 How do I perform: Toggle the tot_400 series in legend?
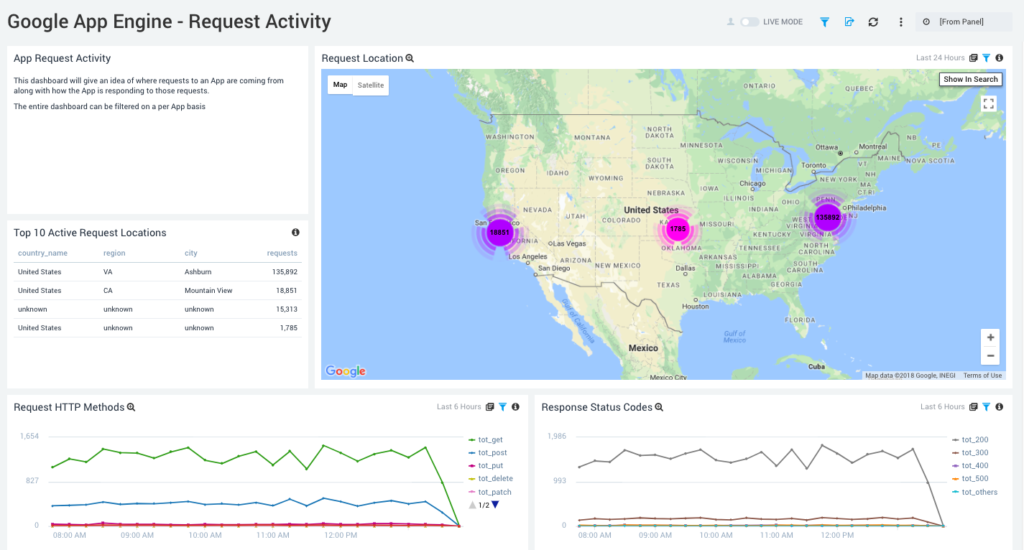coord(970,466)
